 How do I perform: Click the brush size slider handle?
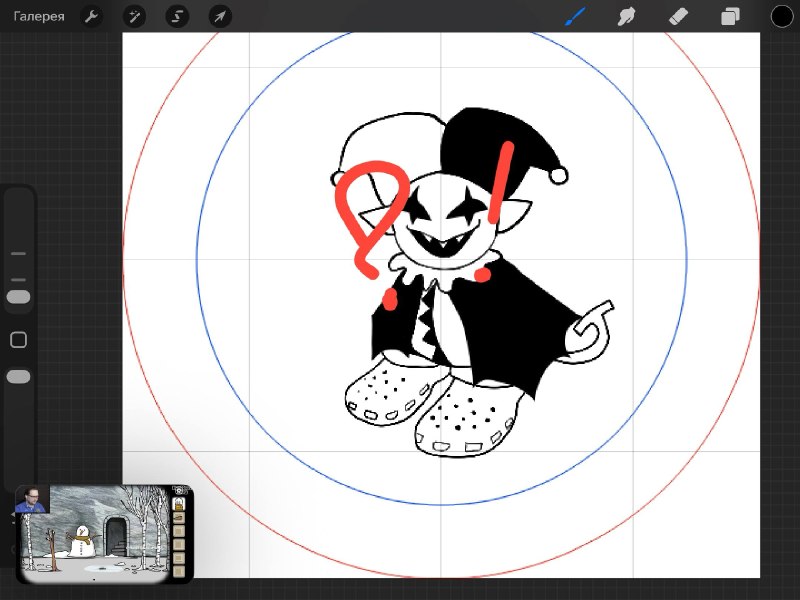(18, 297)
